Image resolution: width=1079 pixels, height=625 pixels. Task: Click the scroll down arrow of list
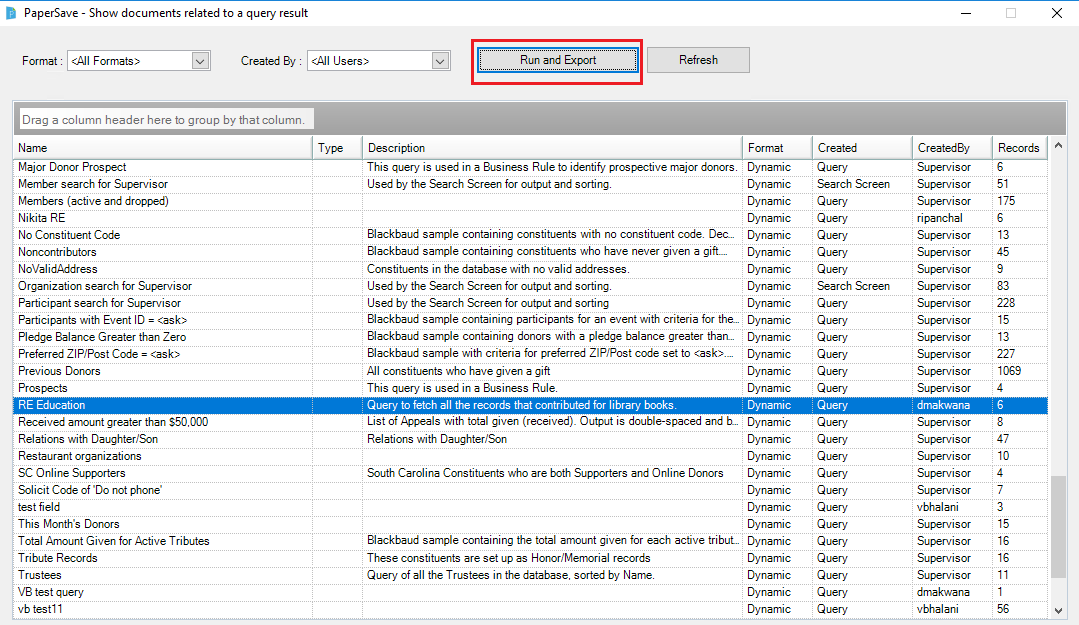tap(1058, 609)
